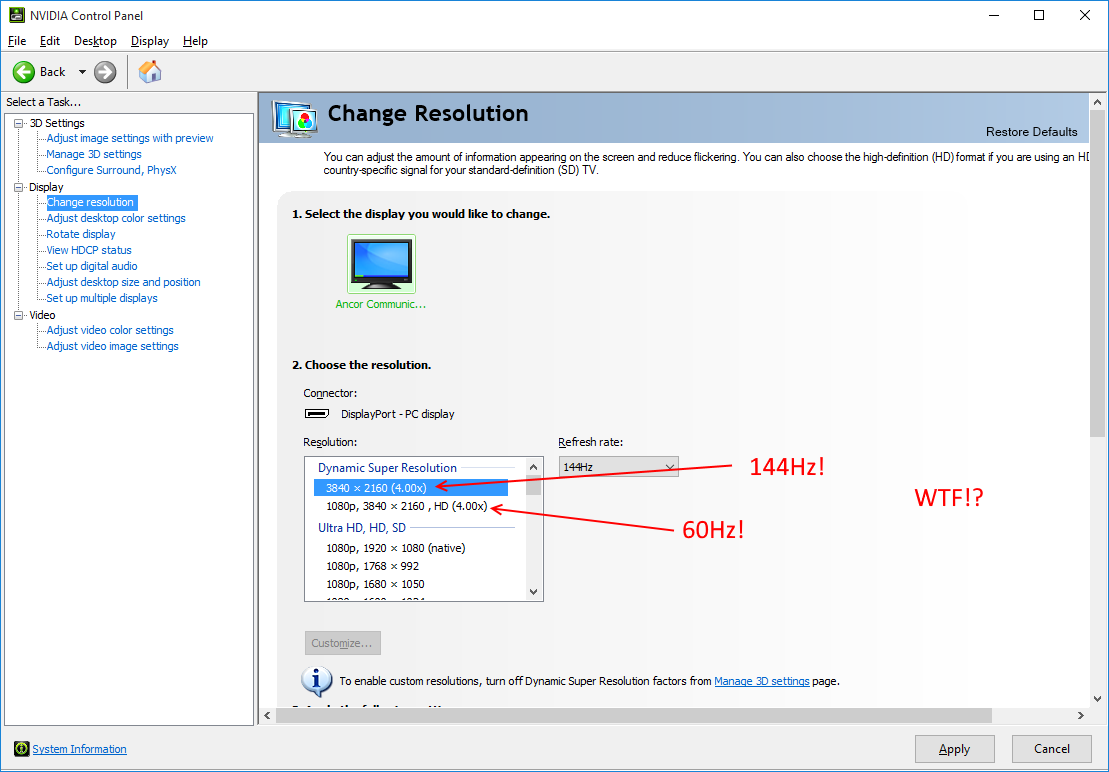The height and width of the screenshot is (772, 1109).
Task: Select the Ancor Communications monitor icon
Action: 381,264
